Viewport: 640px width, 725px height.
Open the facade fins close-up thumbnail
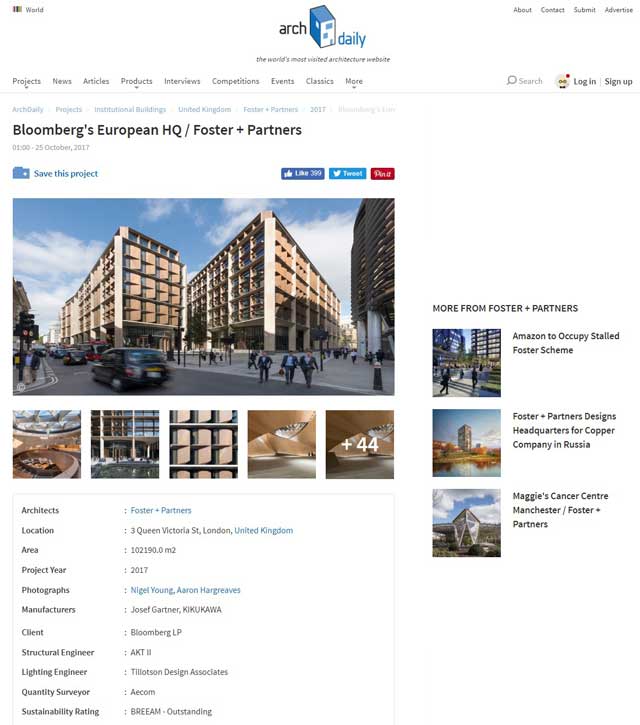click(x=203, y=444)
